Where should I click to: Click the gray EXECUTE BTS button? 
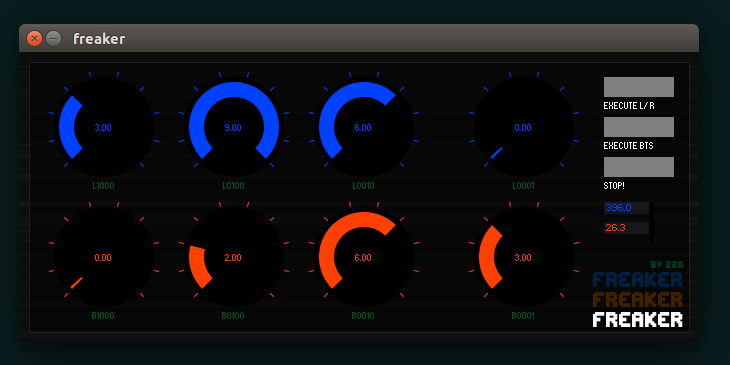[x=638, y=127]
